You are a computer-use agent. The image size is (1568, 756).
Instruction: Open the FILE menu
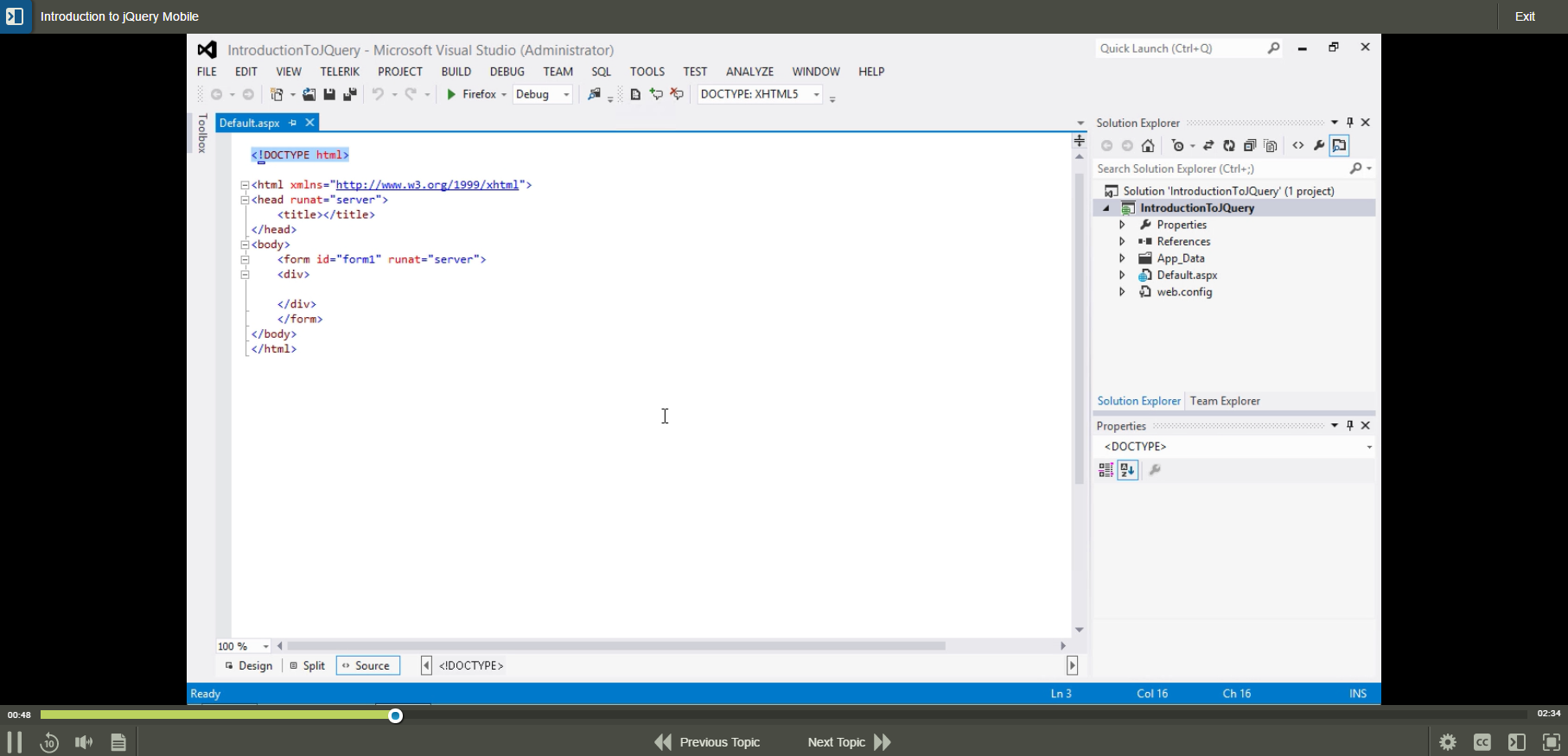click(x=207, y=72)
